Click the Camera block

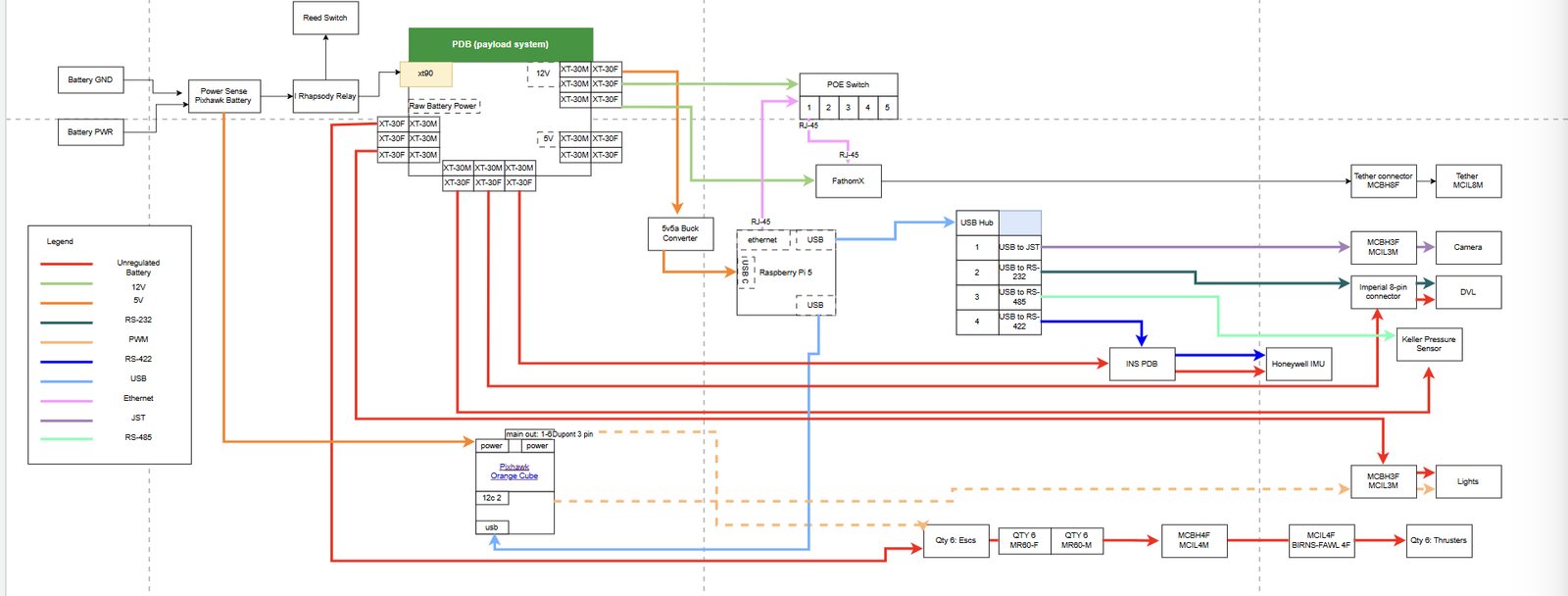click(1468, 247)
